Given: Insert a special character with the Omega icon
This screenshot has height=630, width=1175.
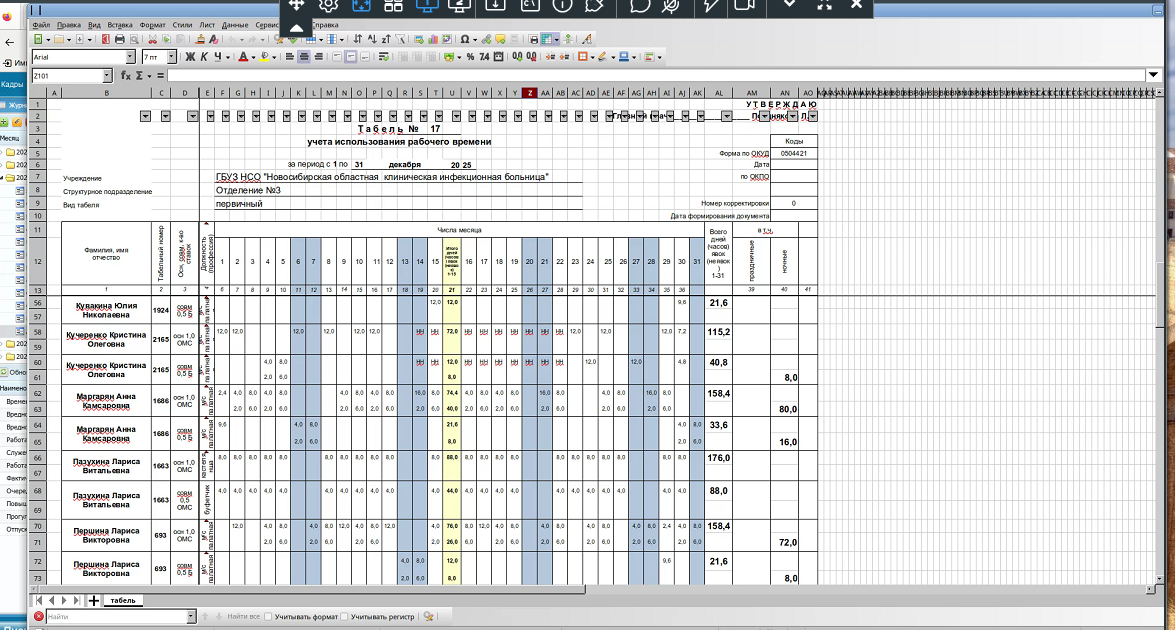Looking at the screenshot, I should (465, 39).
